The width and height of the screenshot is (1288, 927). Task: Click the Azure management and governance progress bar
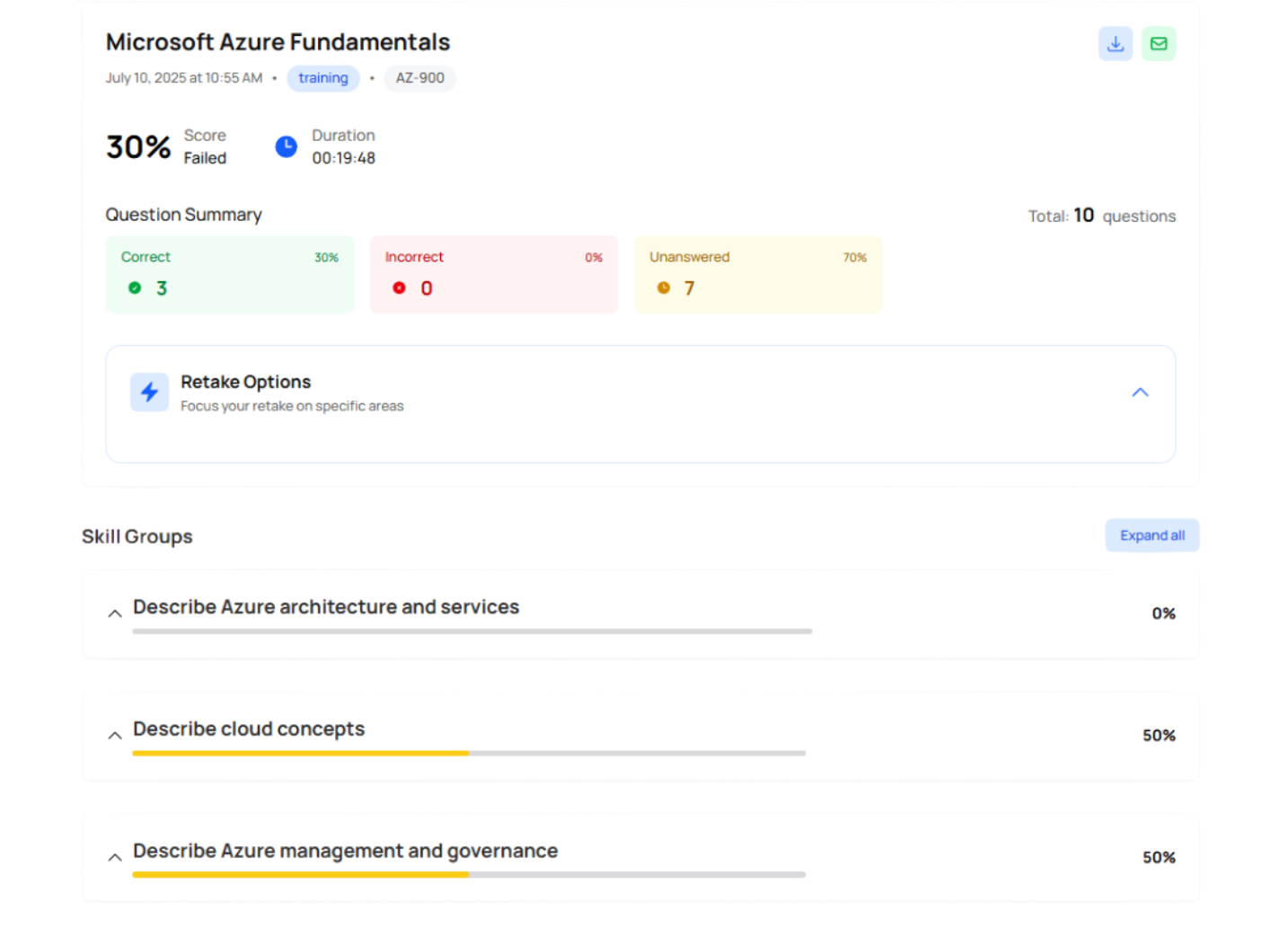point(468,874)
